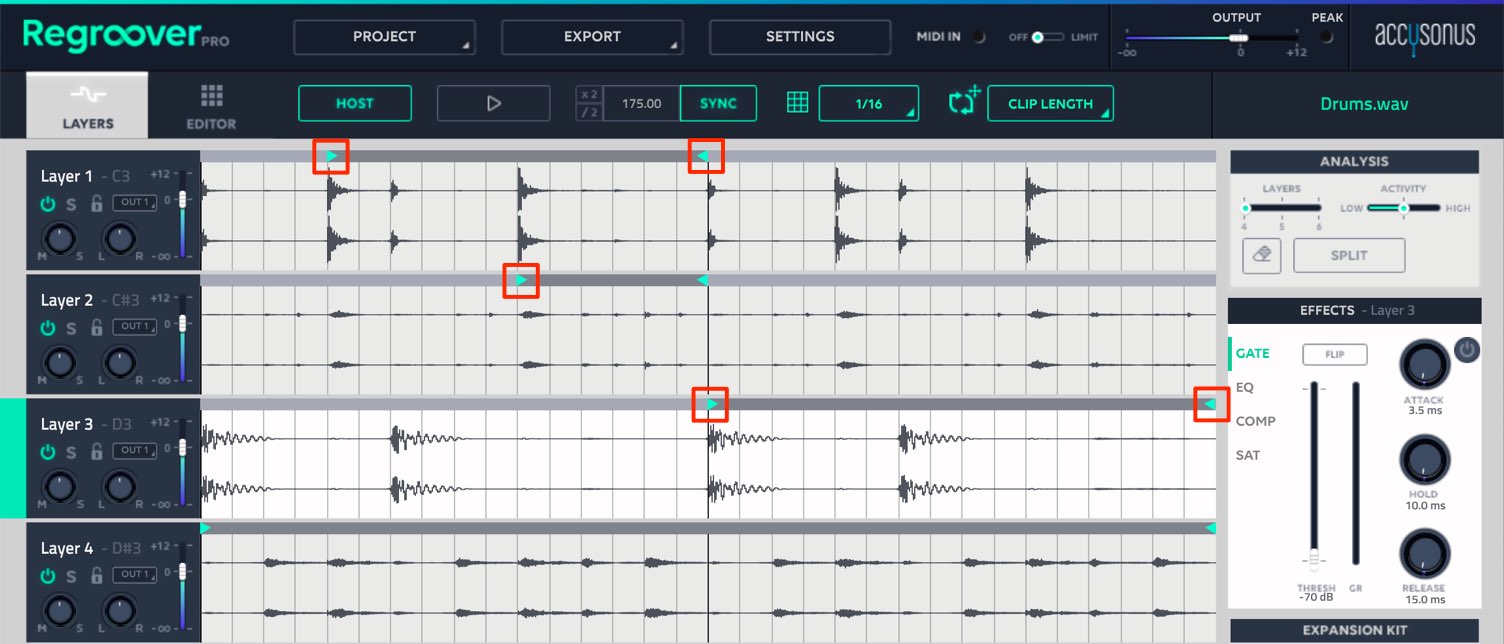
Task: Unlock Layer 1 with the padlock icon
Action: pyautogui.click(x=96, y=203)
